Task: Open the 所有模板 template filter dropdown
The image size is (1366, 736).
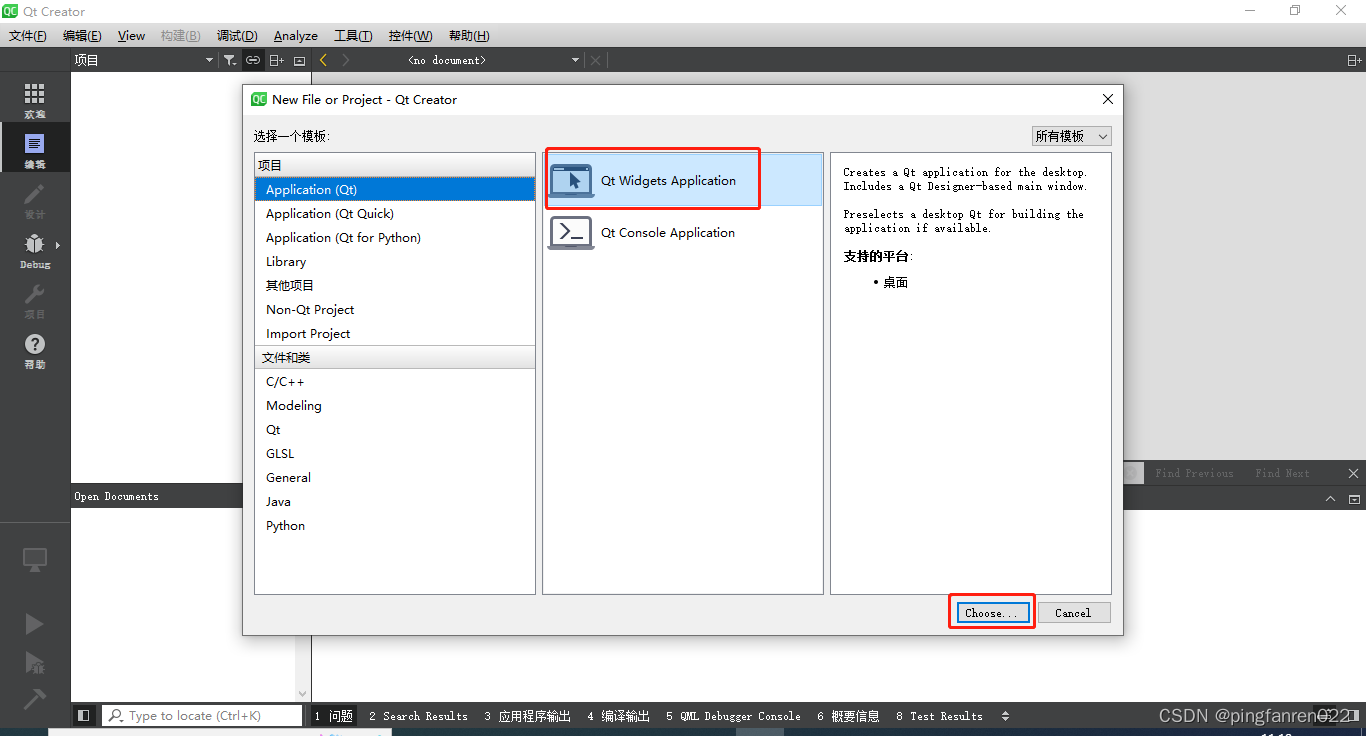Action: pos(1071,136)
